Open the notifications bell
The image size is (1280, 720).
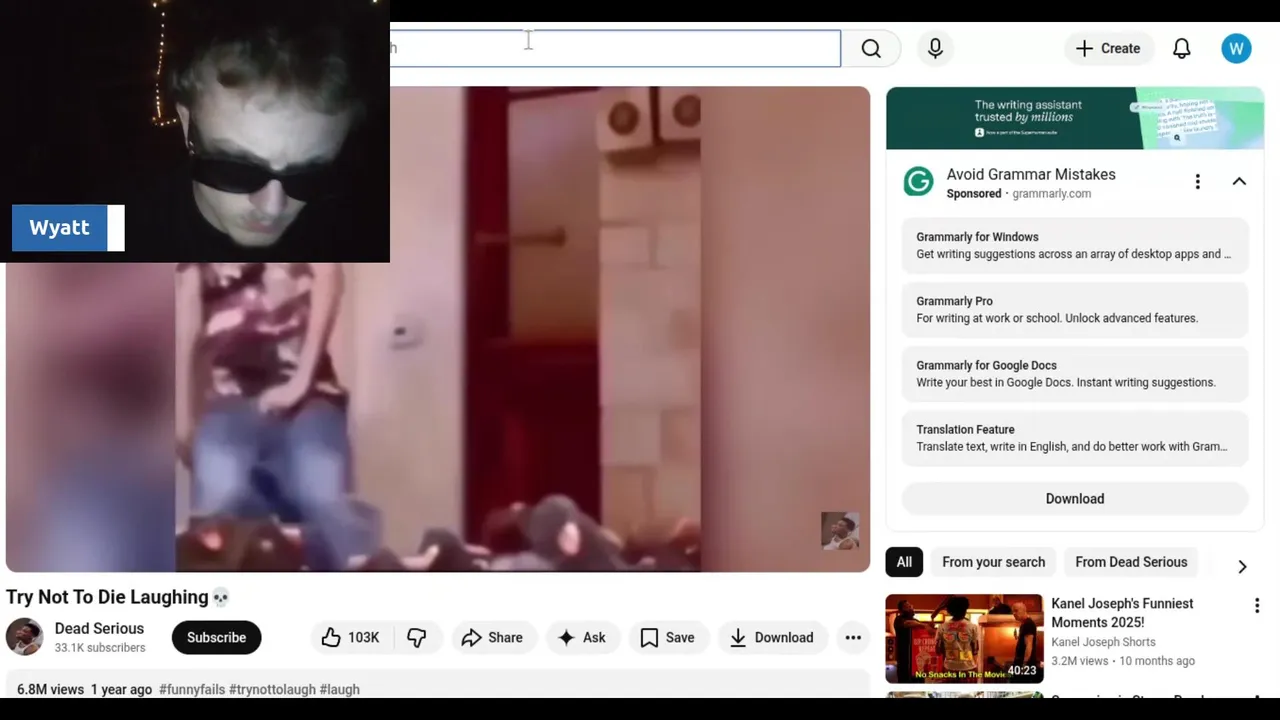1182,48
